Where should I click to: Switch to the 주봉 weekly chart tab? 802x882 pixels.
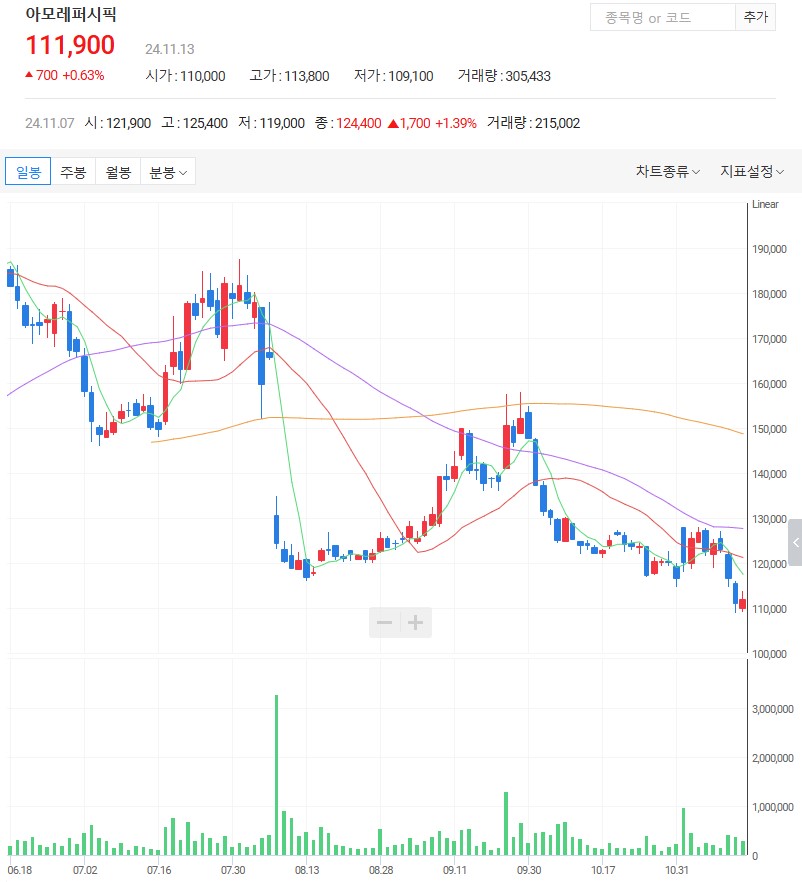click(x=73, y=172)
